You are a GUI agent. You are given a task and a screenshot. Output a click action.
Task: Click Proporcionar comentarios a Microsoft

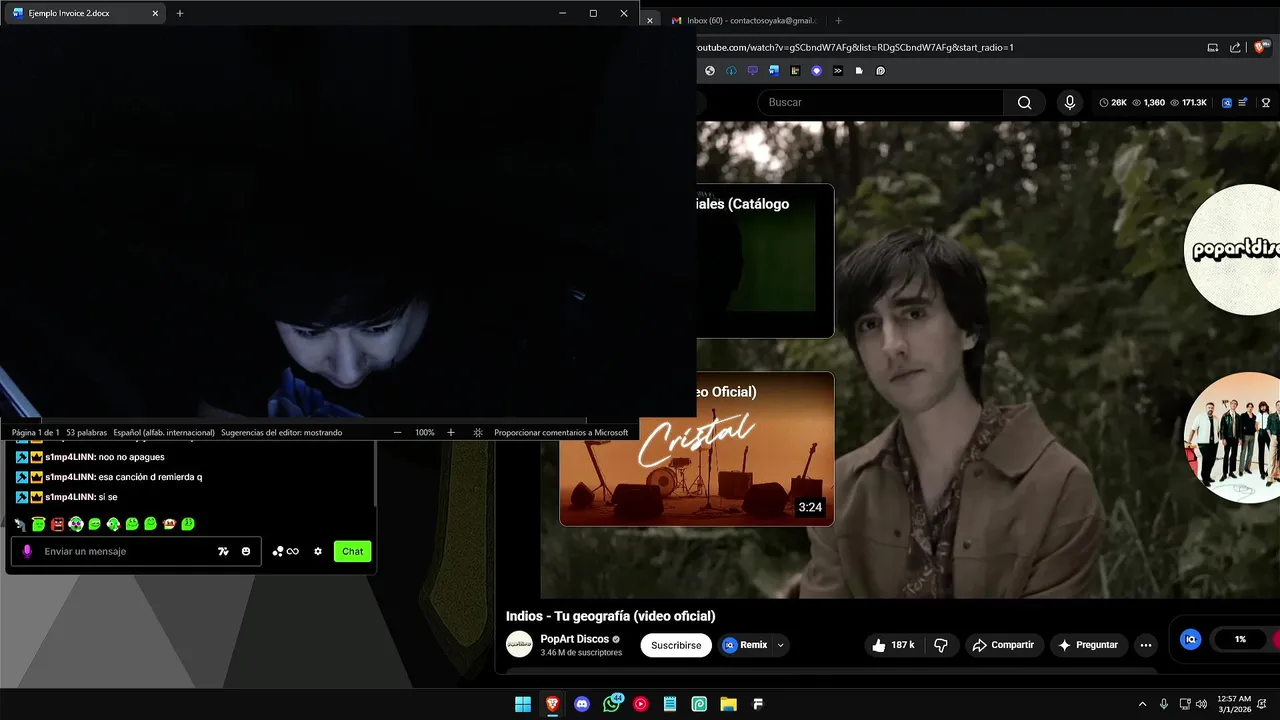pos(561,433)
